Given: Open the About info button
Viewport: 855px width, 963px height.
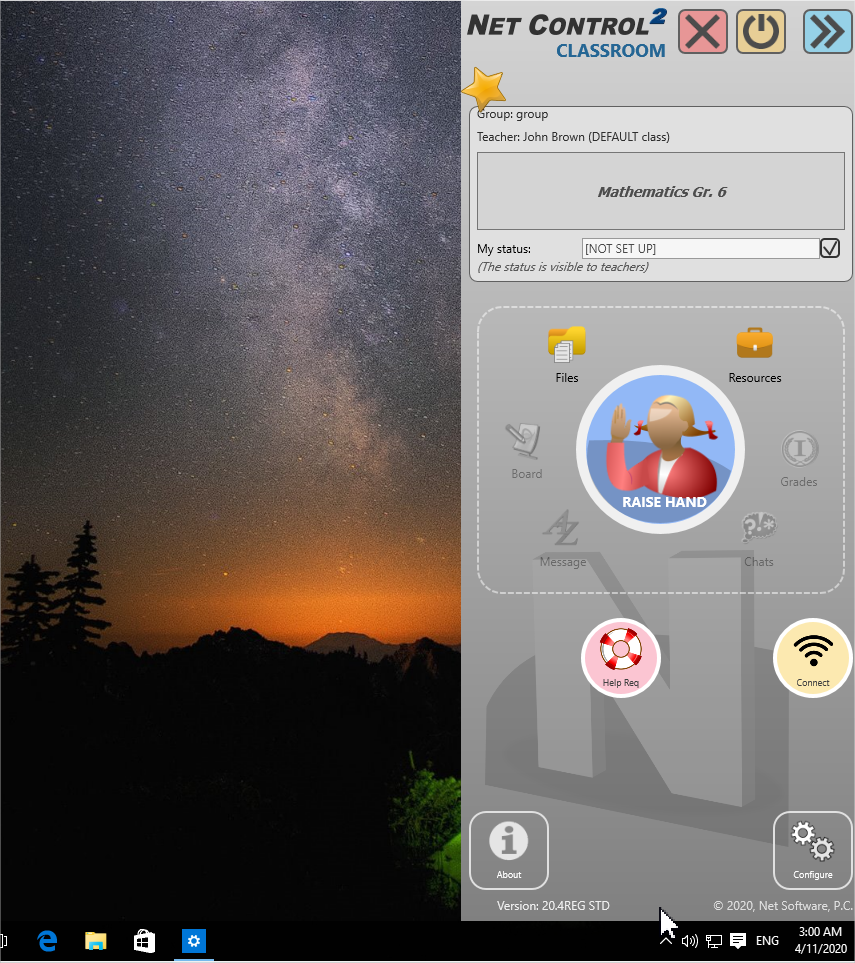Looking at the screenshot, I should click(509, 851).
